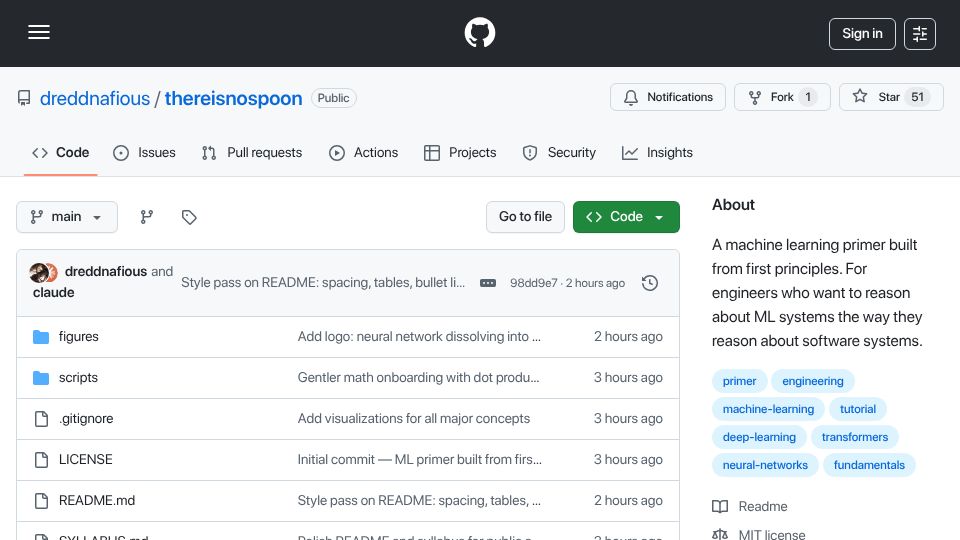Screen dimensions: 960x540
Task: Open claude co-author link
Action: 54,293
